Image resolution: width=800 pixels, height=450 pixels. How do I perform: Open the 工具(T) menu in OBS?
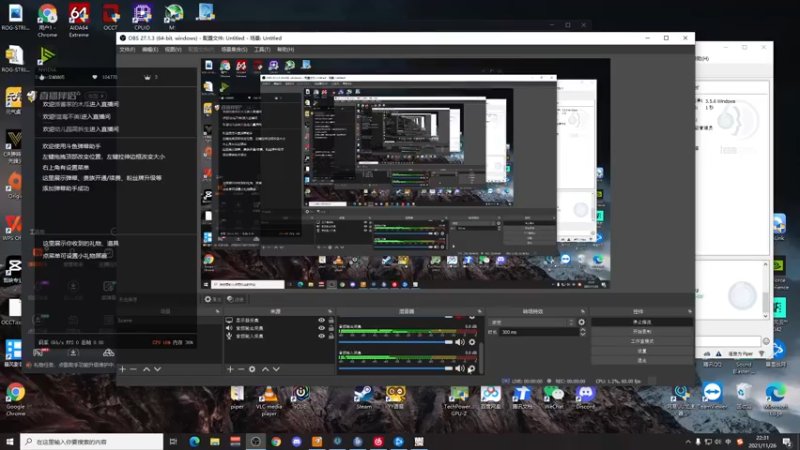pos(262,49)
